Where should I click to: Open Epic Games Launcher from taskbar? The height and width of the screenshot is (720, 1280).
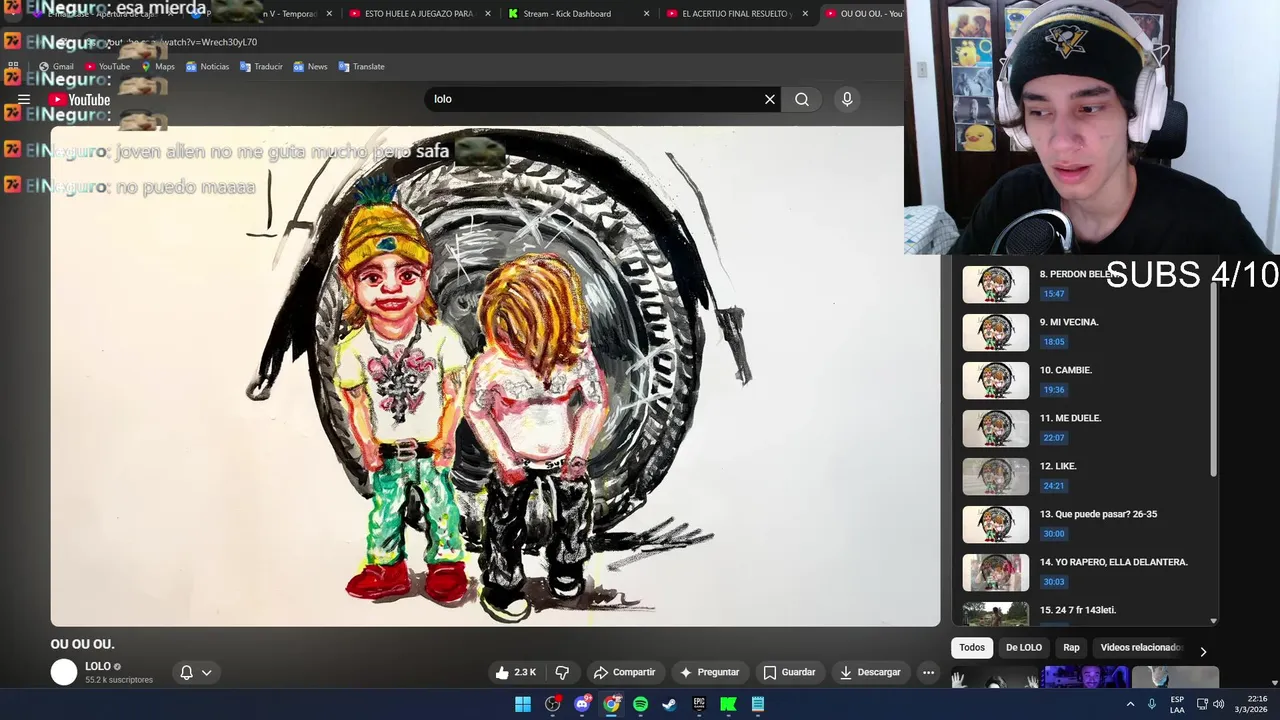click(x=699, y=704)
